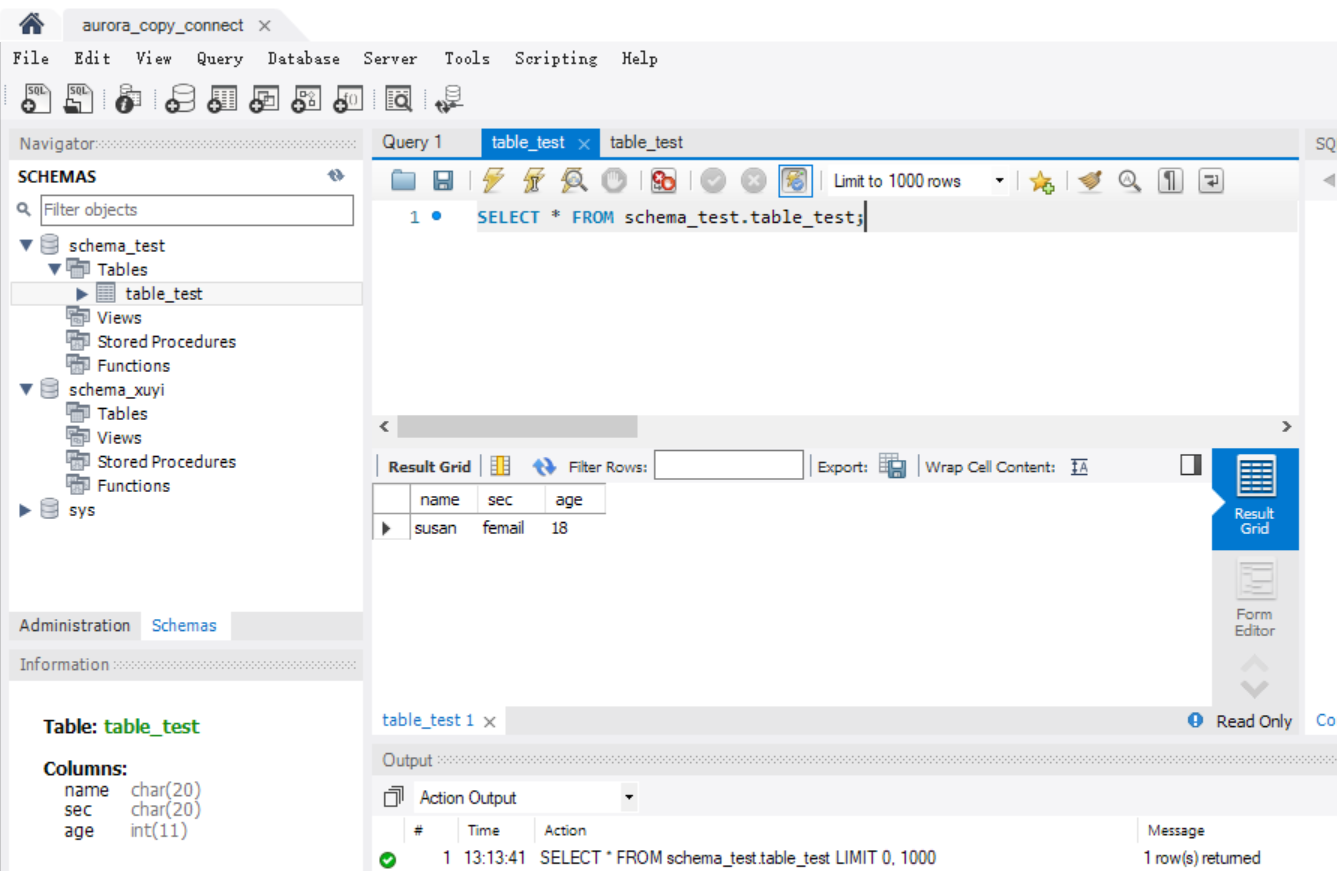Open the find panel with the magnifier icon
The height and width of the screenshot is (871, 1337).
(1130, 181)
